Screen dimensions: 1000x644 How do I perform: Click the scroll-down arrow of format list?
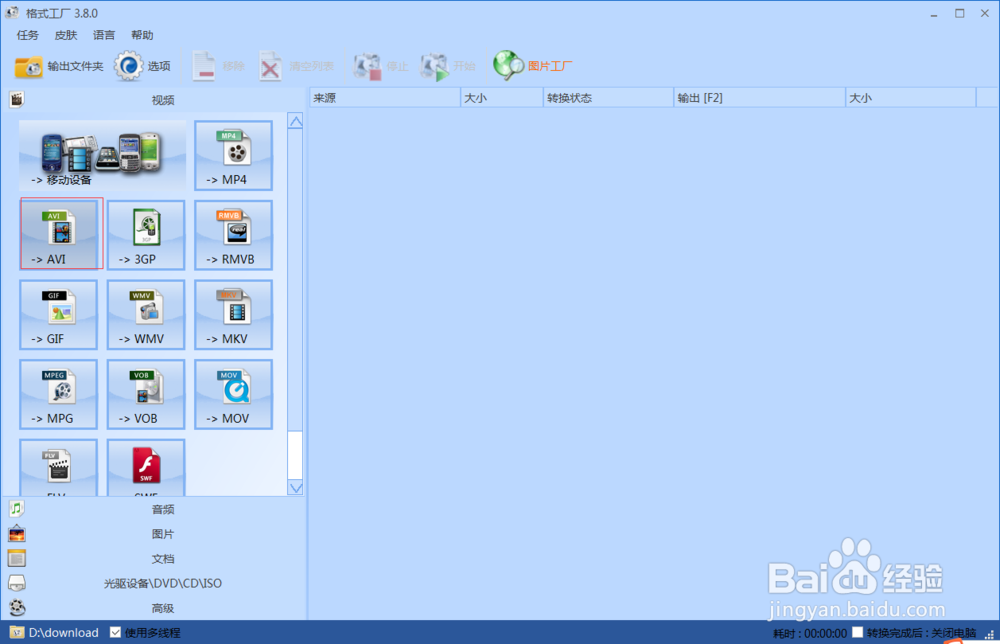(295, 488)
